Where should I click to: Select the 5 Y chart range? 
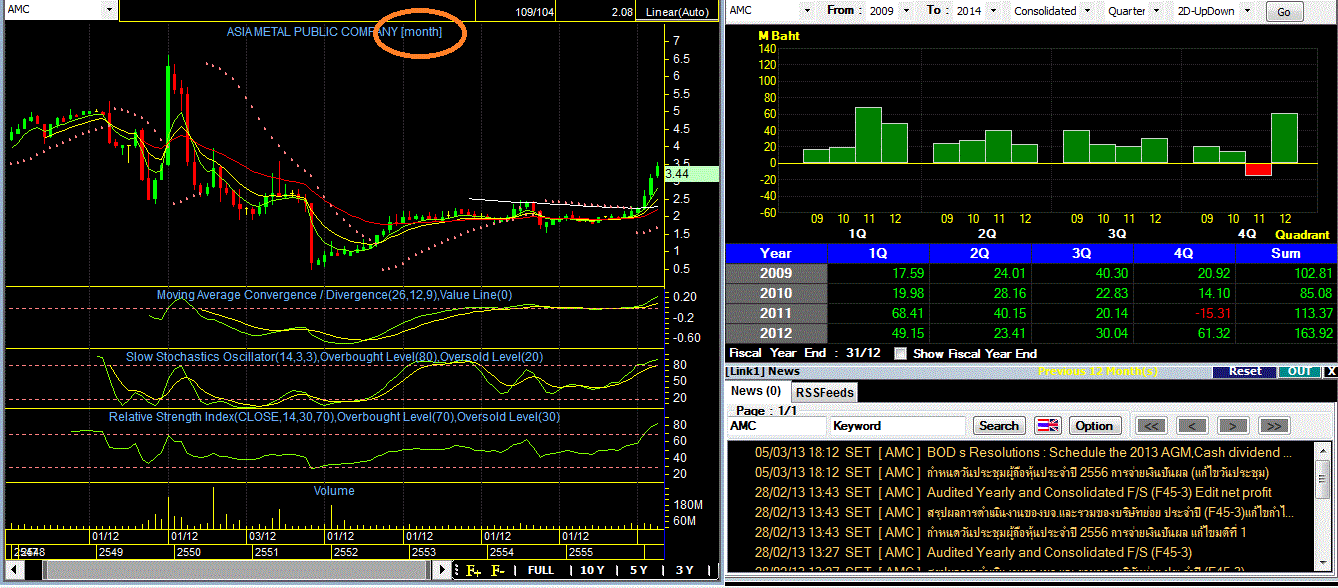pos(638,570)
